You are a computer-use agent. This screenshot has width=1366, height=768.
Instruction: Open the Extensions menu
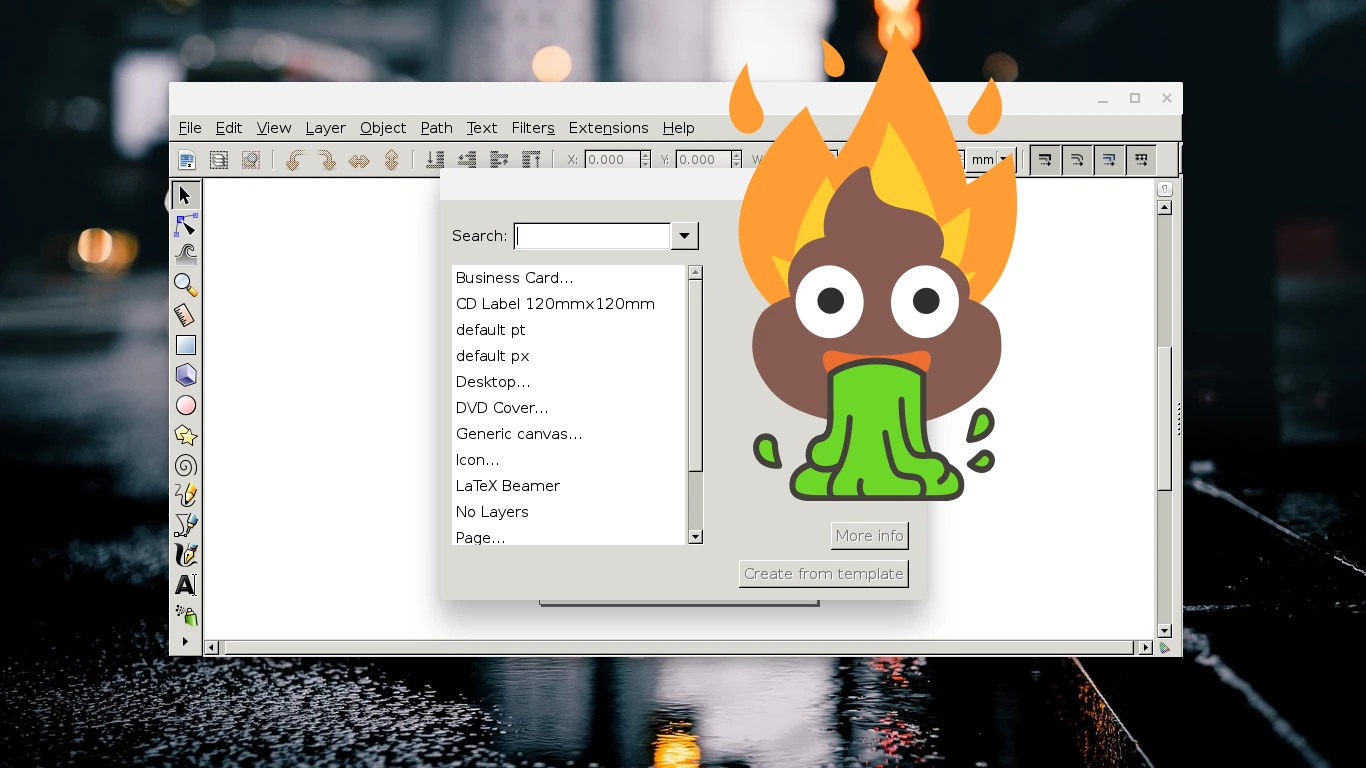[x=608, y=128]
